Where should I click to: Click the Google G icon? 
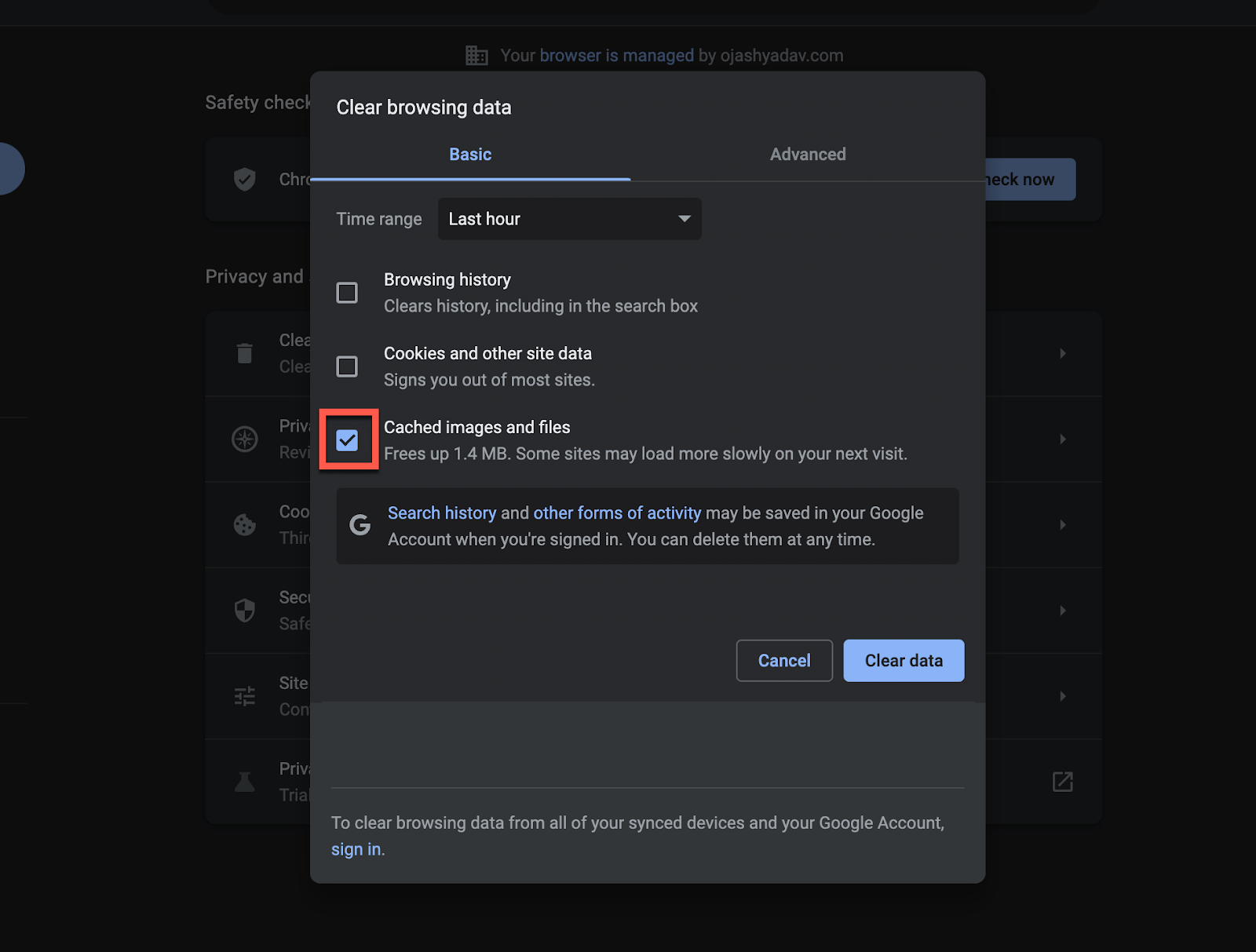tap(360, 525)
